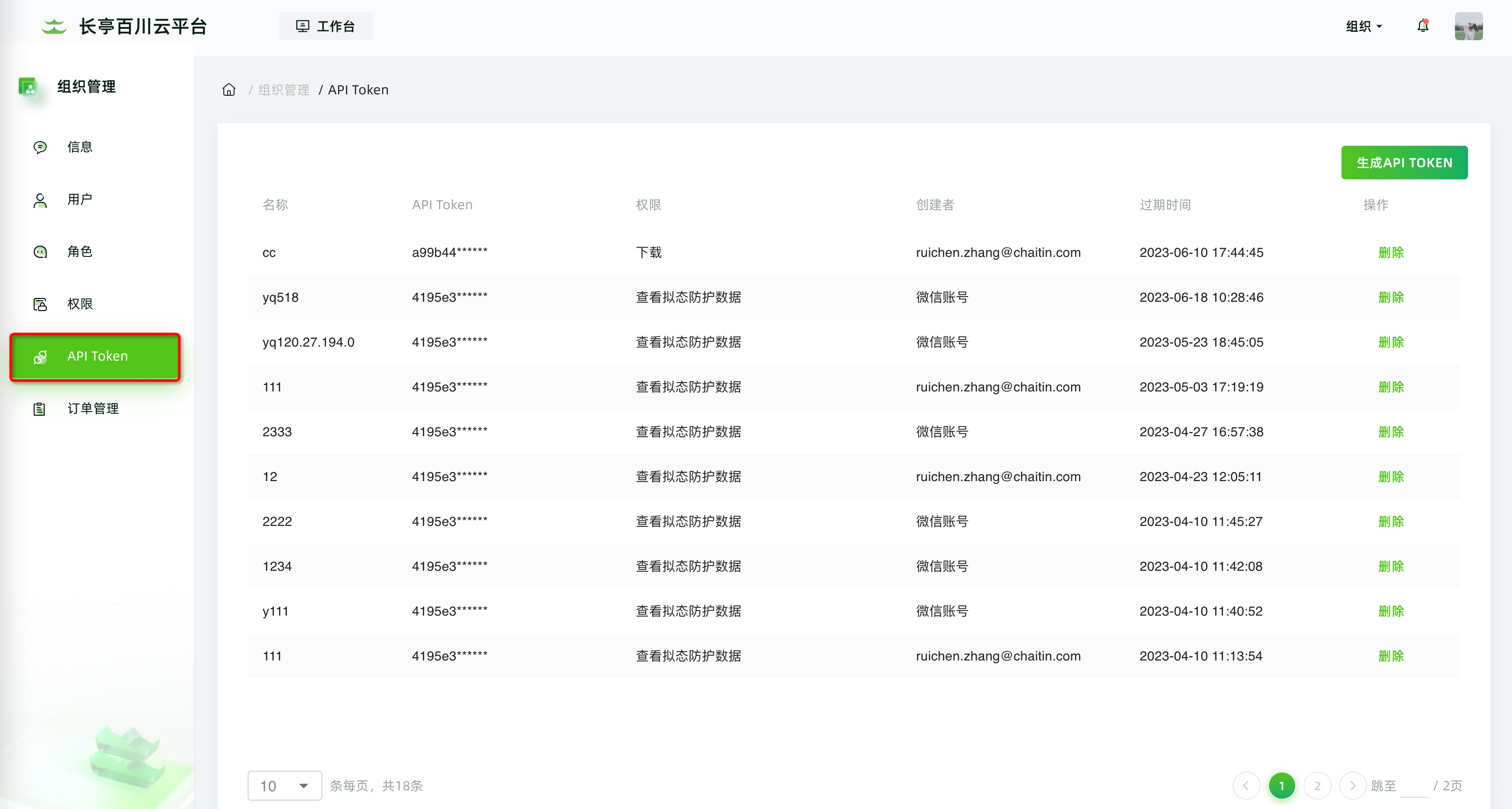
Task: Open the 10 per page dropdown
Action: [285, 786]
